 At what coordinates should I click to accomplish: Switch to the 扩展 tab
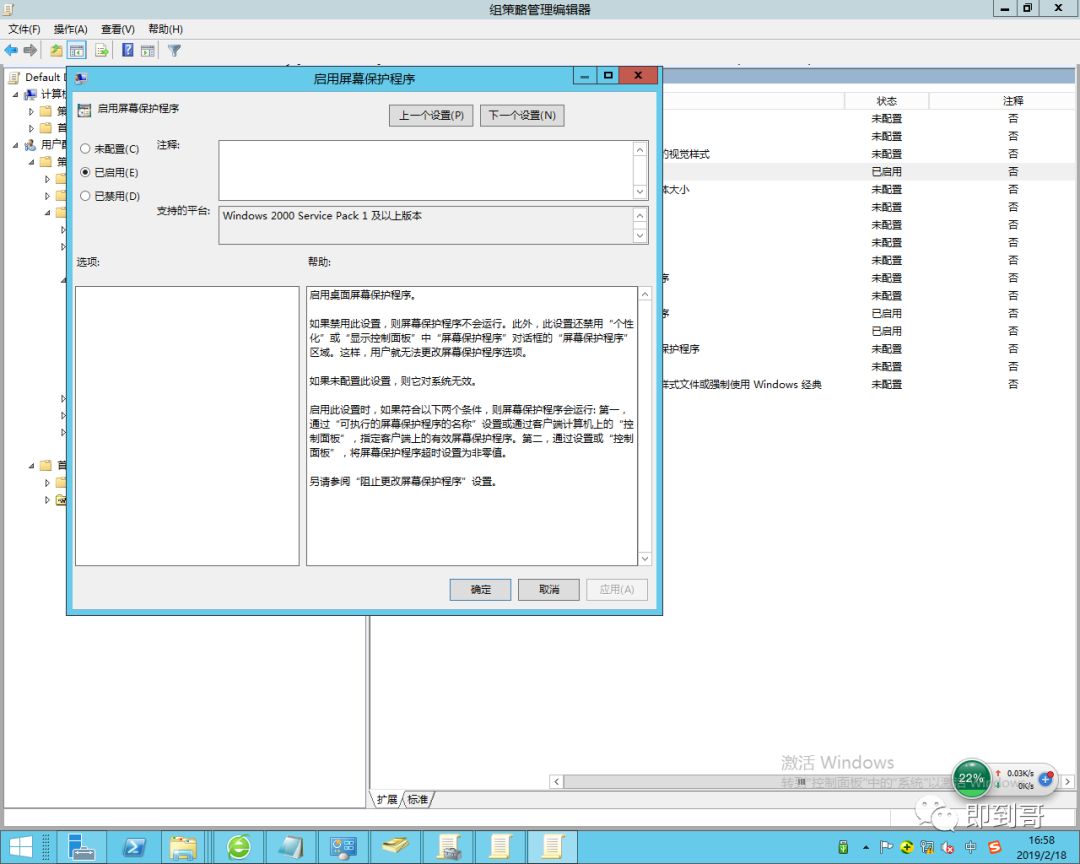387,799
